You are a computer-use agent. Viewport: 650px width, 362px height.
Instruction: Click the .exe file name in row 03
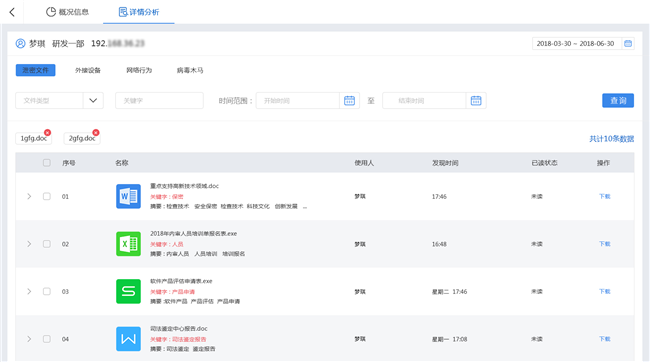click(181, 281)
